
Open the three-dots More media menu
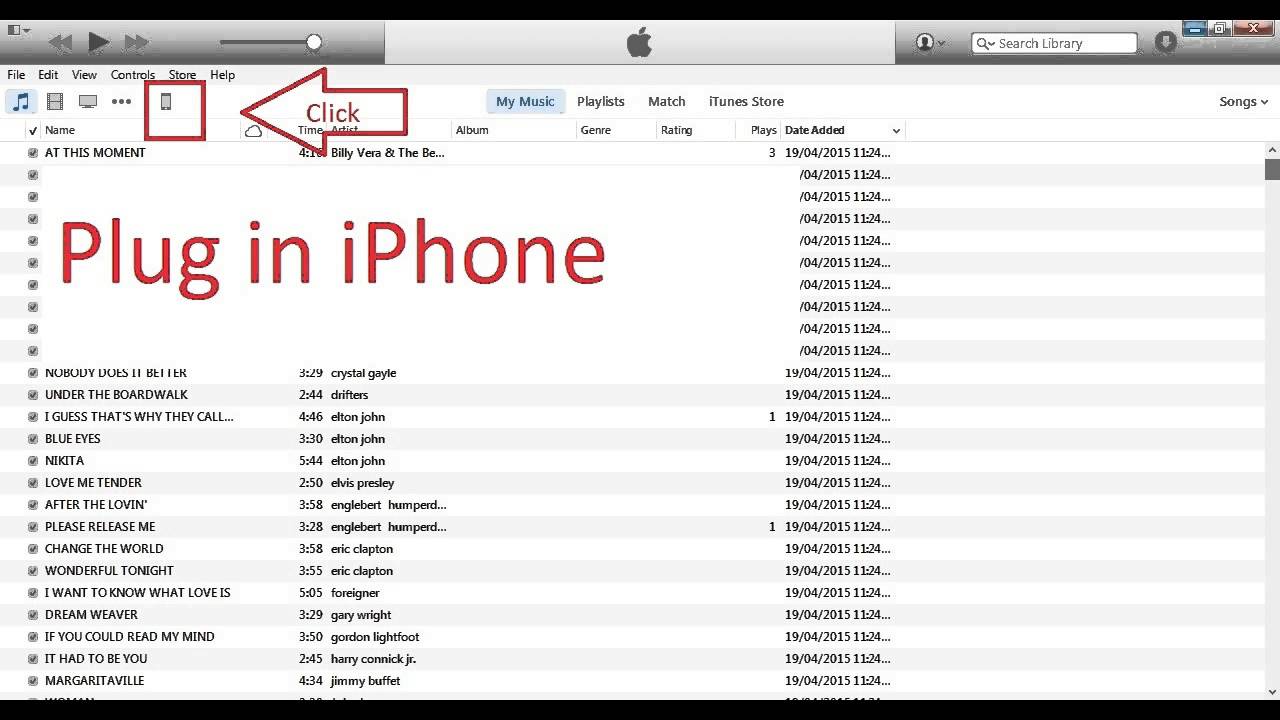point(121,101)
